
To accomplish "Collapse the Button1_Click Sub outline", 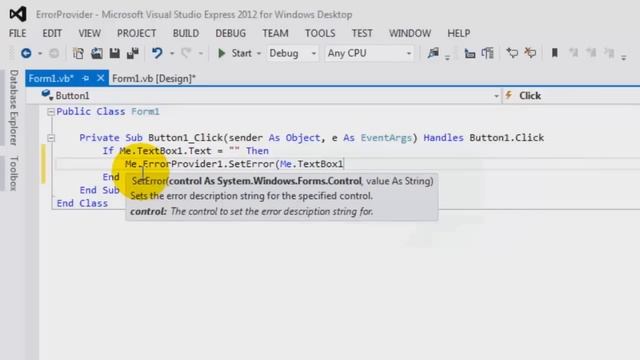I will coord(51,138).
